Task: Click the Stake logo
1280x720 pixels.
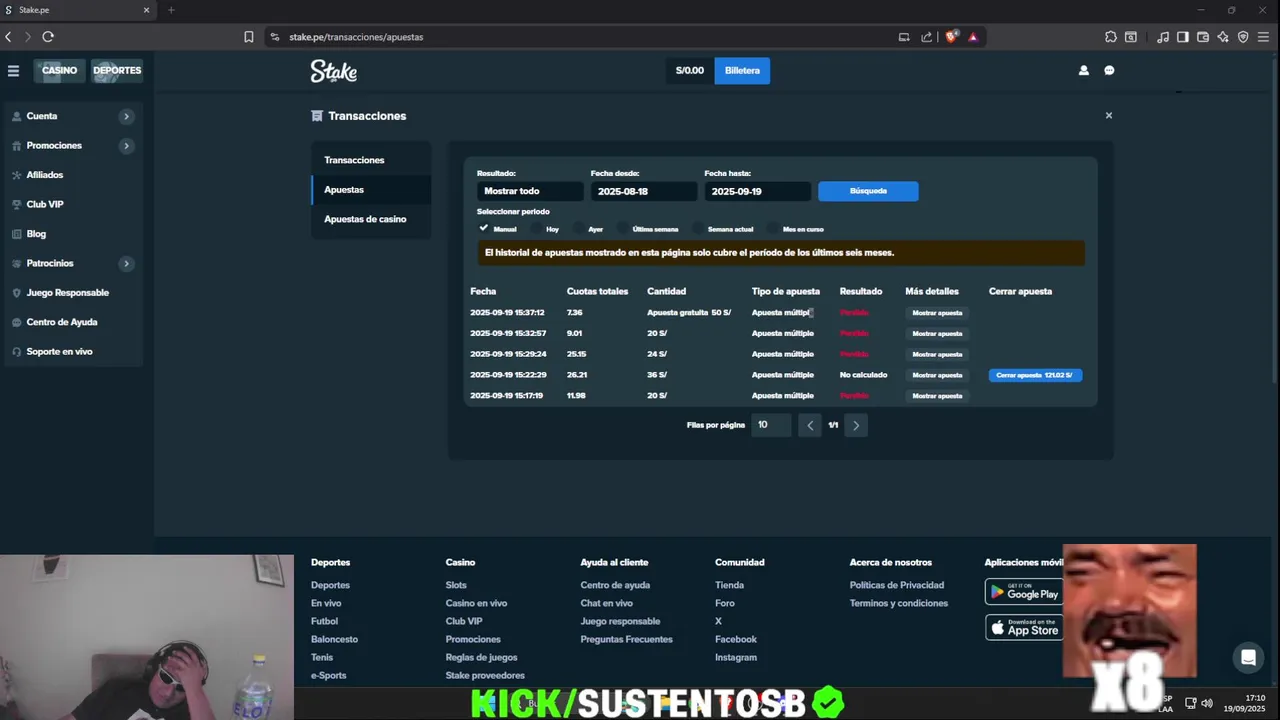Action: [x=333, y=70]
